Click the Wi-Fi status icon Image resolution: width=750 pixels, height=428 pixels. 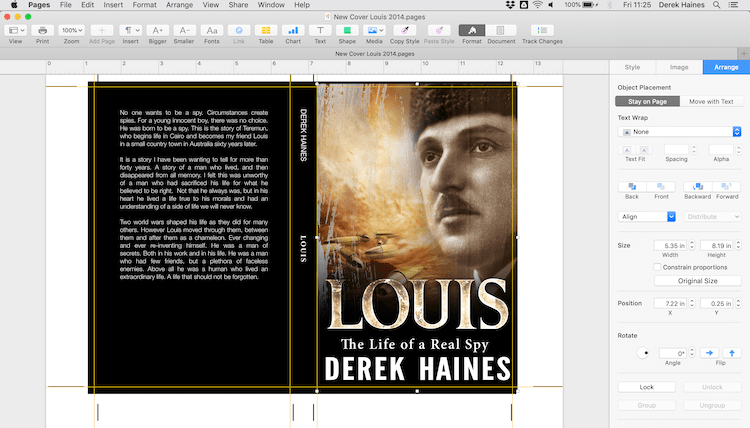click(538, 5)
